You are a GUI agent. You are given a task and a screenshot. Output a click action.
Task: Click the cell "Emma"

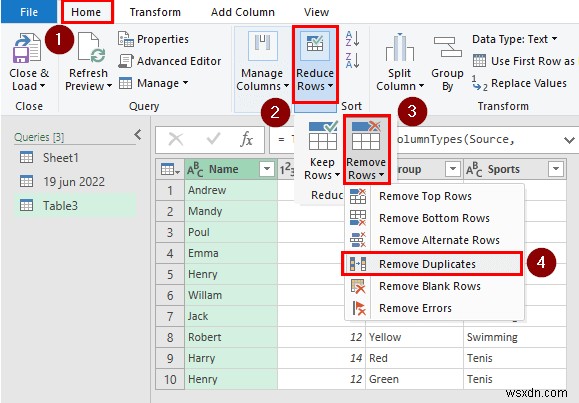tap(231, 253)
